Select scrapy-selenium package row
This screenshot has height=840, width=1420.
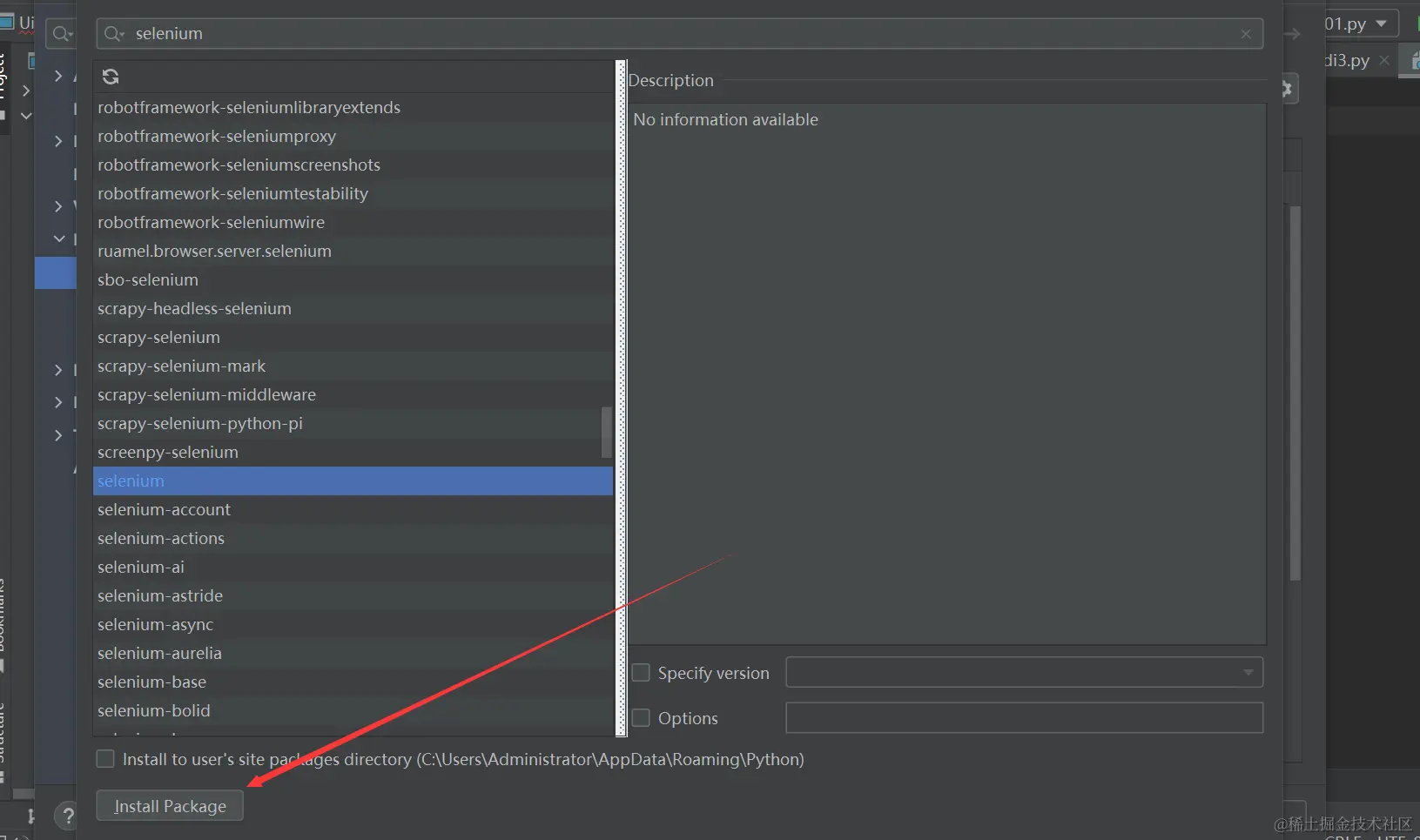pos(353,337)
